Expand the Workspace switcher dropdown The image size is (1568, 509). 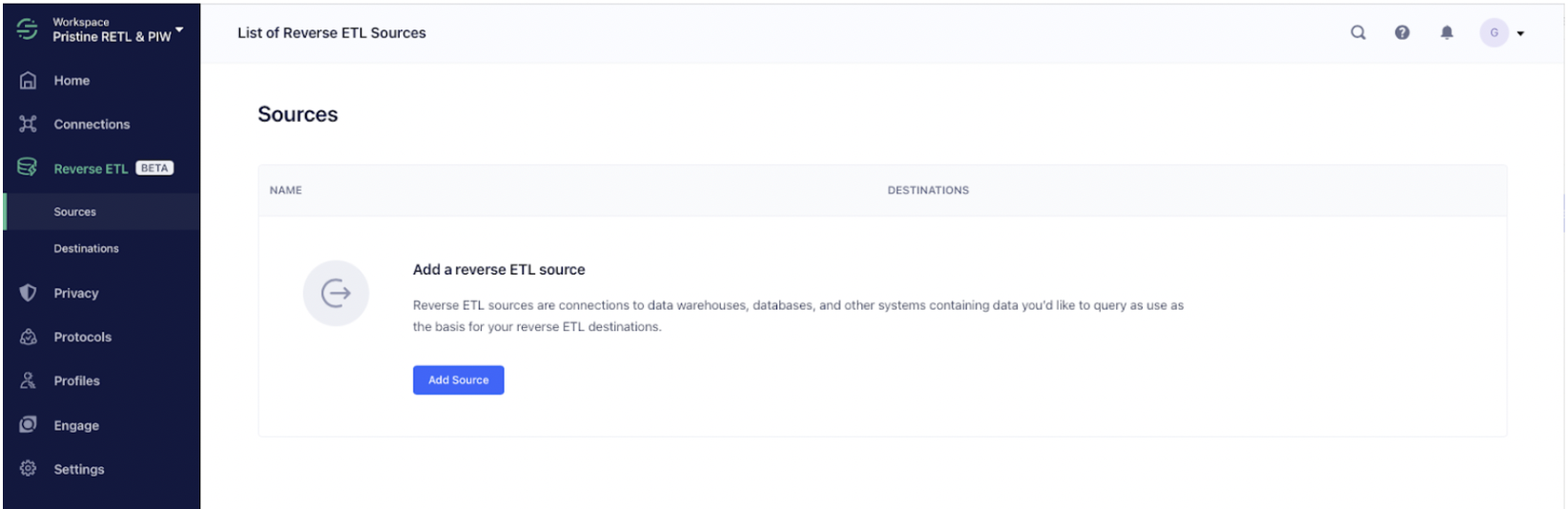(x=179, y=31)
